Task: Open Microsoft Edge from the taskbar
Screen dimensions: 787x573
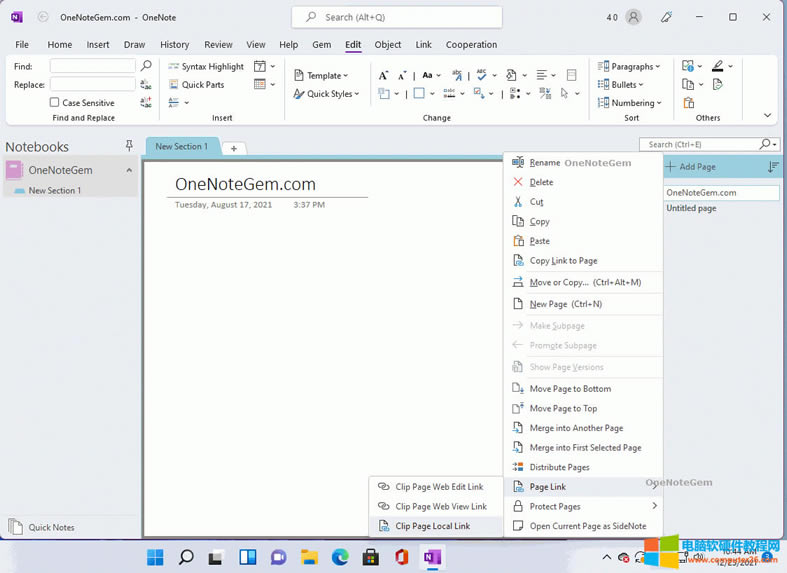Action: [340, 557]
